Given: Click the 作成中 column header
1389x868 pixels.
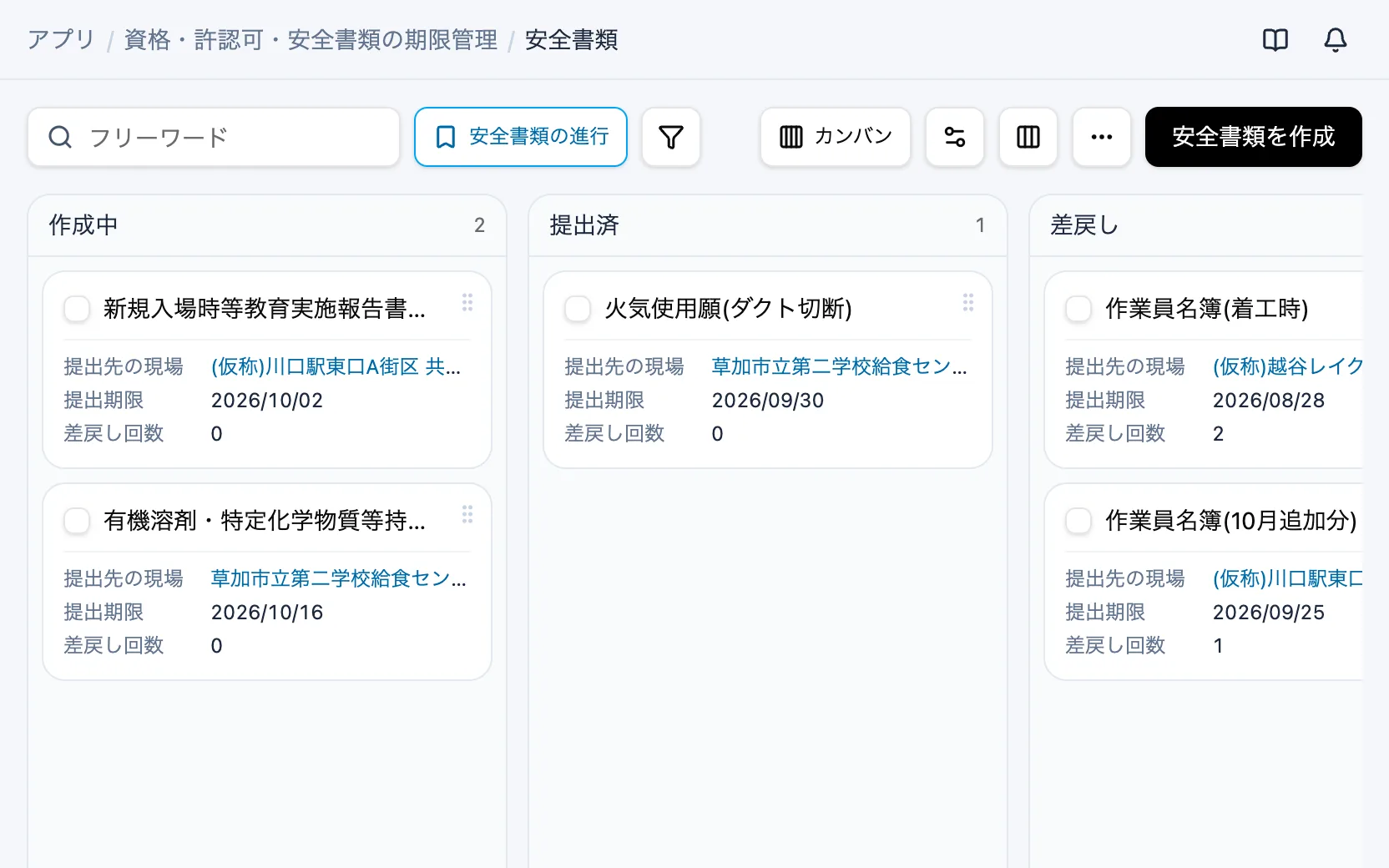Looking at the screenshot, I should [x=267, y=225].
